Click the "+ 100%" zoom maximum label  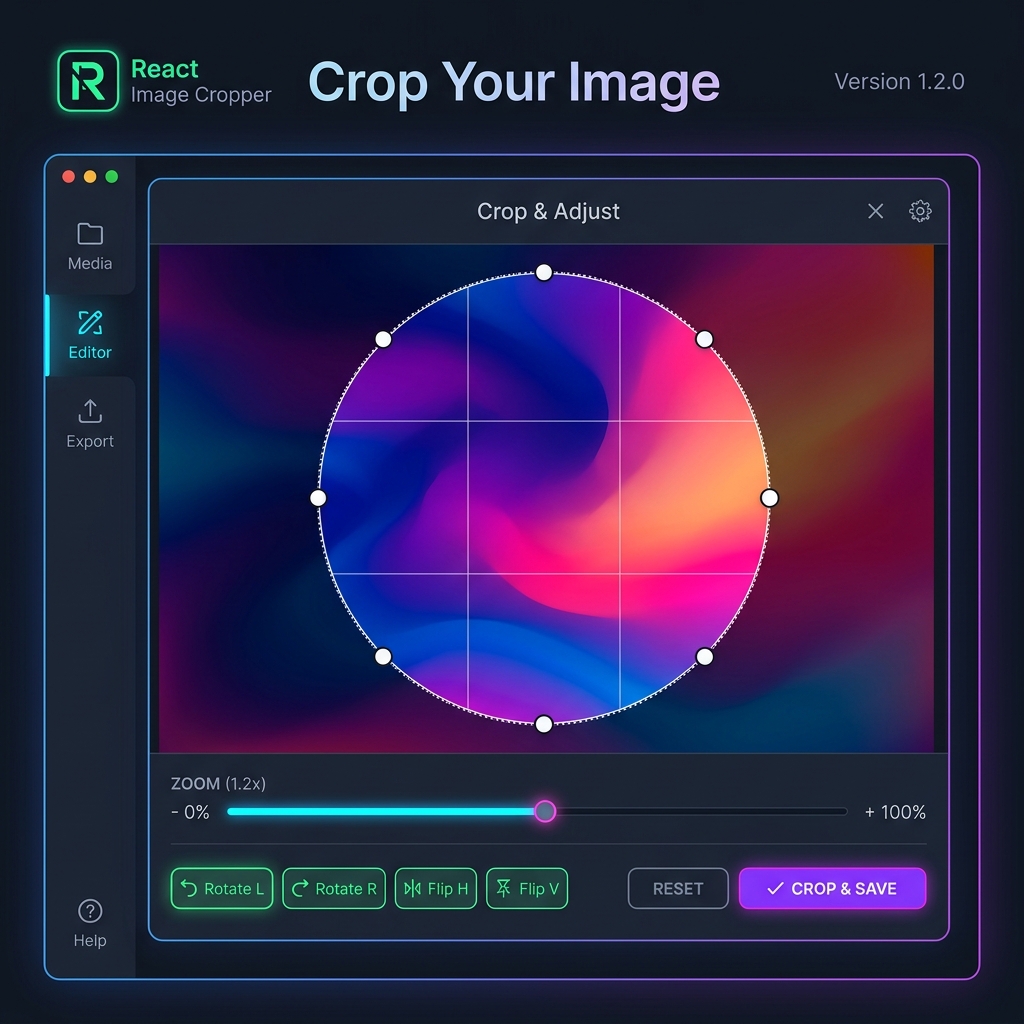[895, 812]
